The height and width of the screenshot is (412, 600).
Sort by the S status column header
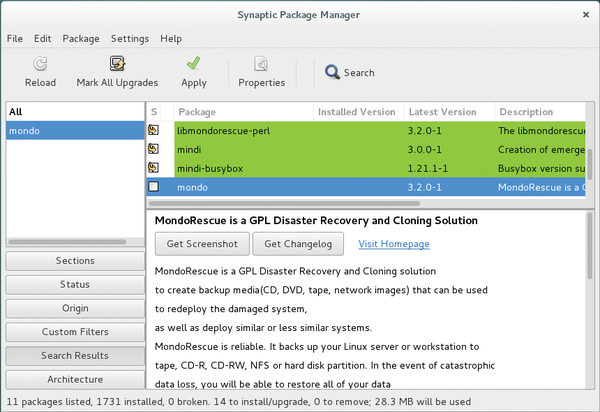point(154,112)
